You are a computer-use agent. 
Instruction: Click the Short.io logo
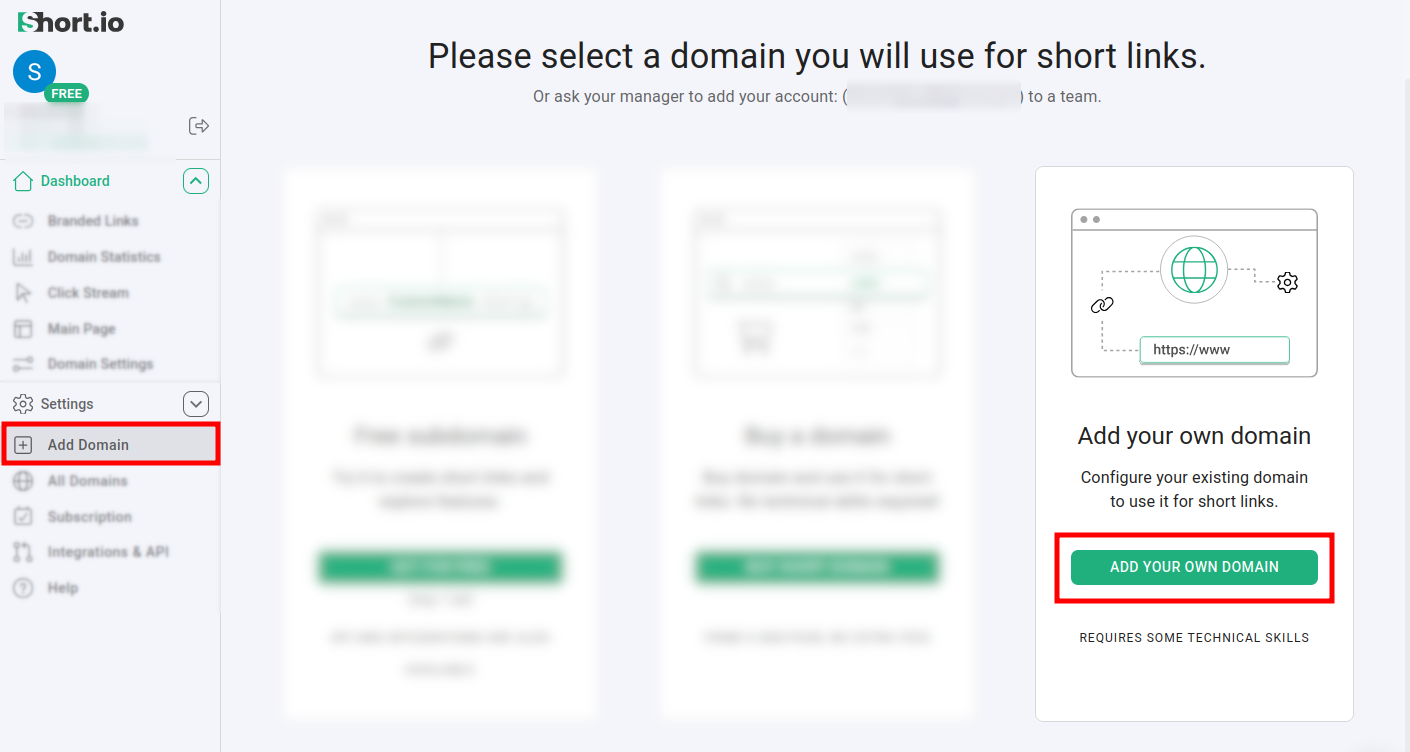tap(71, 22)
